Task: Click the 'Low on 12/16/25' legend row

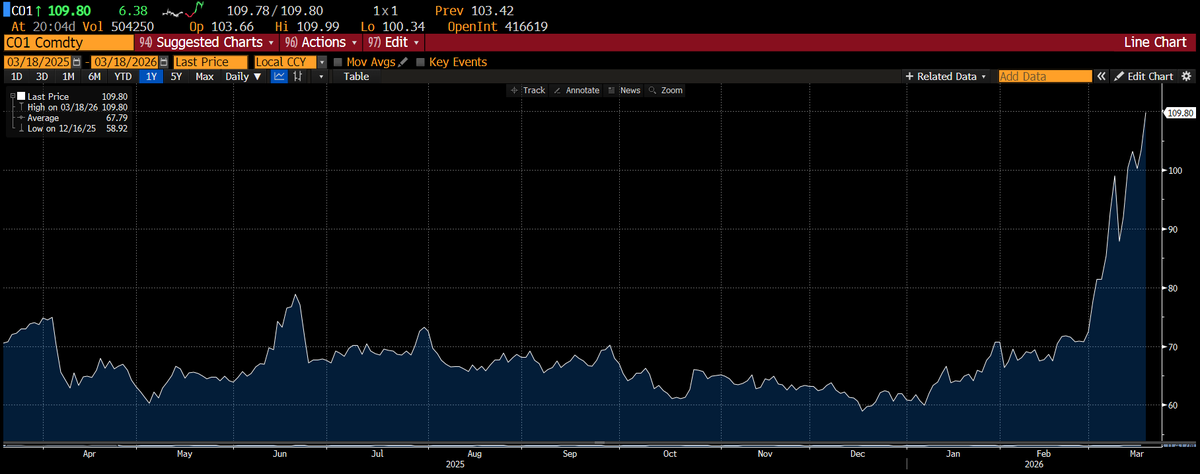Action: (72, 129)
